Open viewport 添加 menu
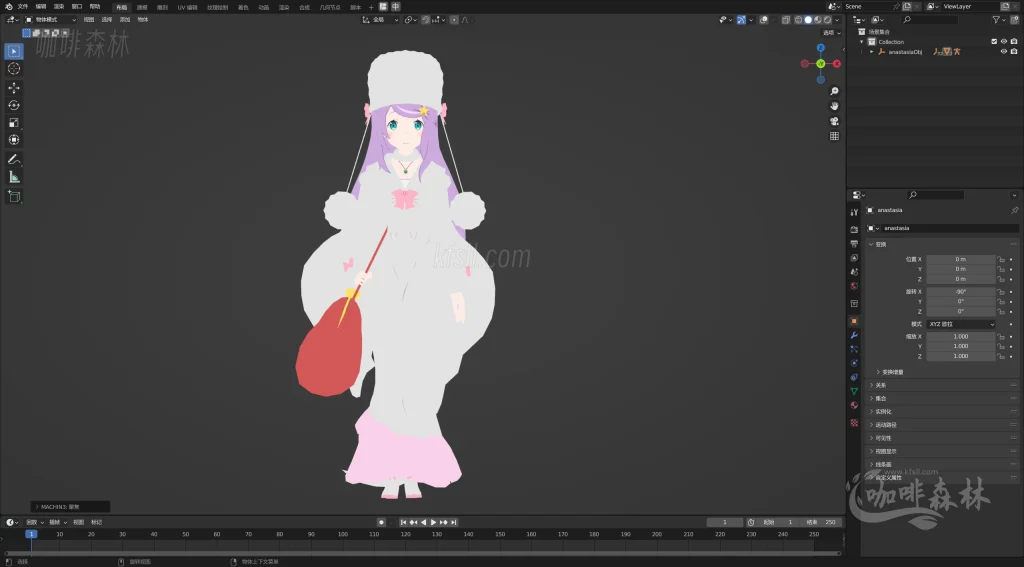This screenshot has width=1024, height=567. 125,20
